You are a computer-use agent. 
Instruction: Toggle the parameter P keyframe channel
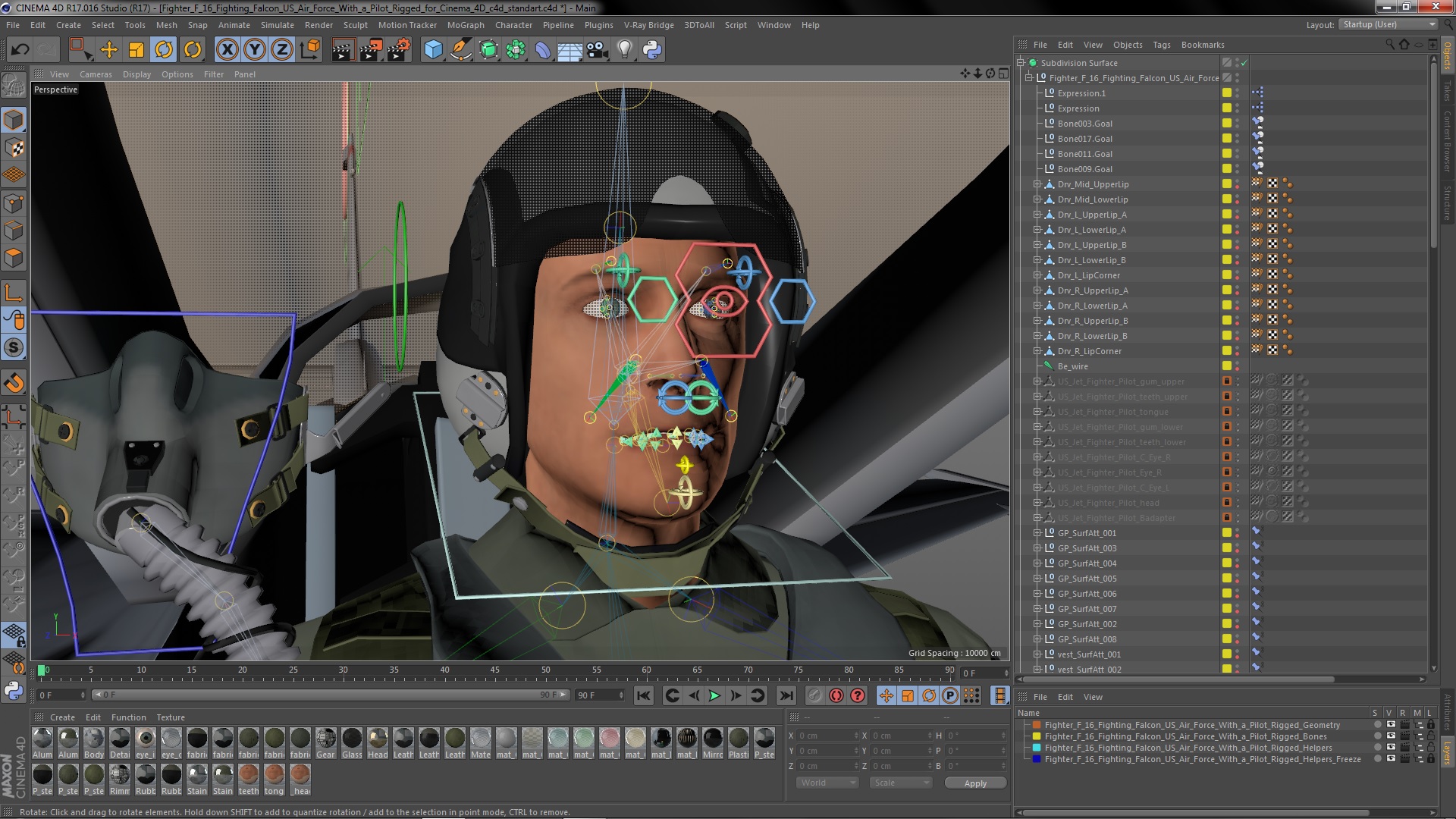click(x=950, y=695)
